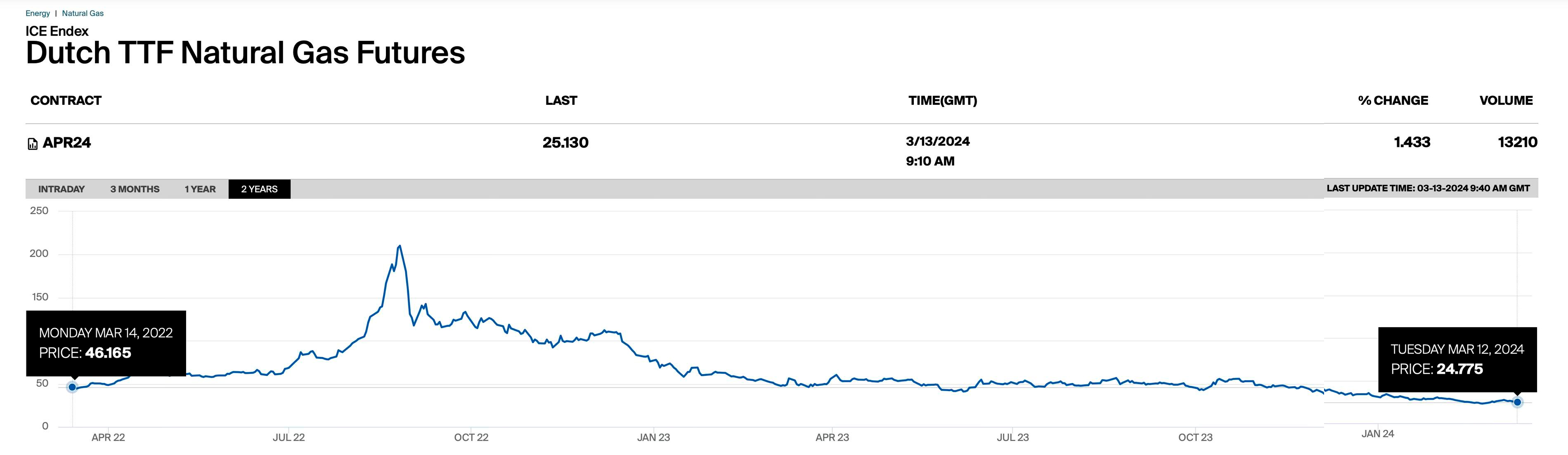Click the CONTRACT column header
1568x455 pixels.
66,100
